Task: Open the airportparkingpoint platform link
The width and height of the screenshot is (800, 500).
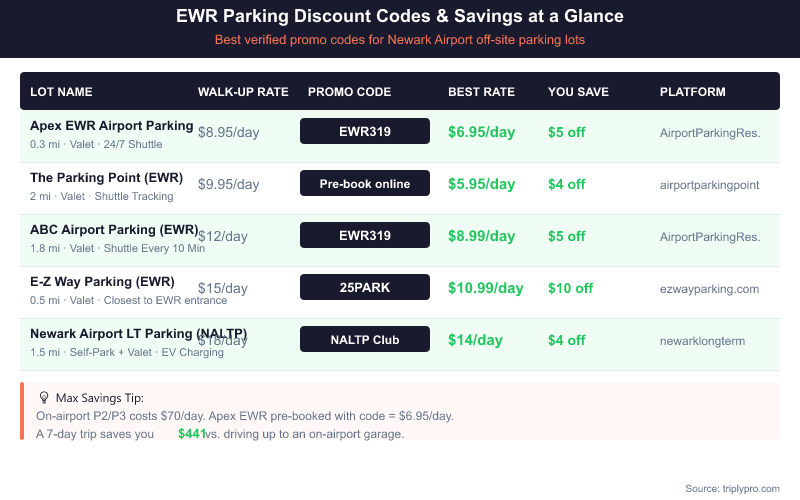Action: tap(709, 184)
